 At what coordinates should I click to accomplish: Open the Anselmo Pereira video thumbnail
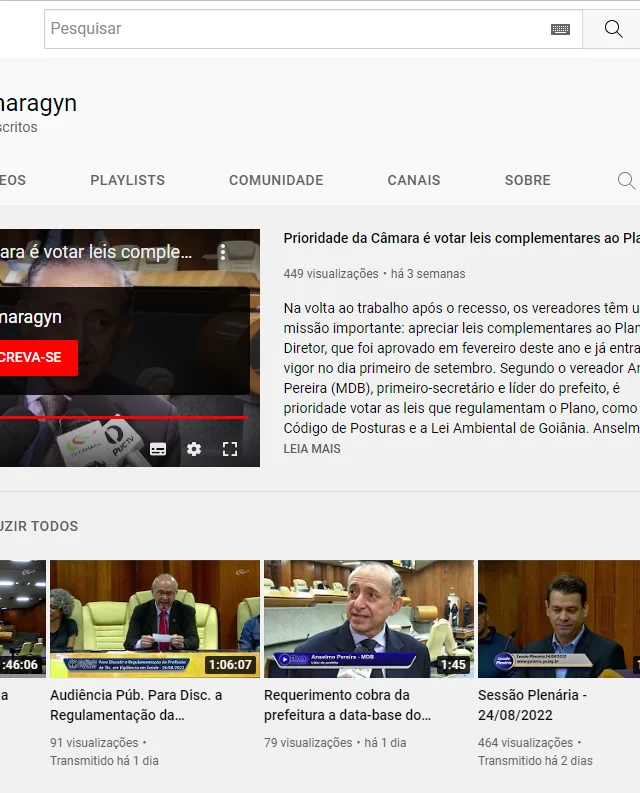[369, 619]
